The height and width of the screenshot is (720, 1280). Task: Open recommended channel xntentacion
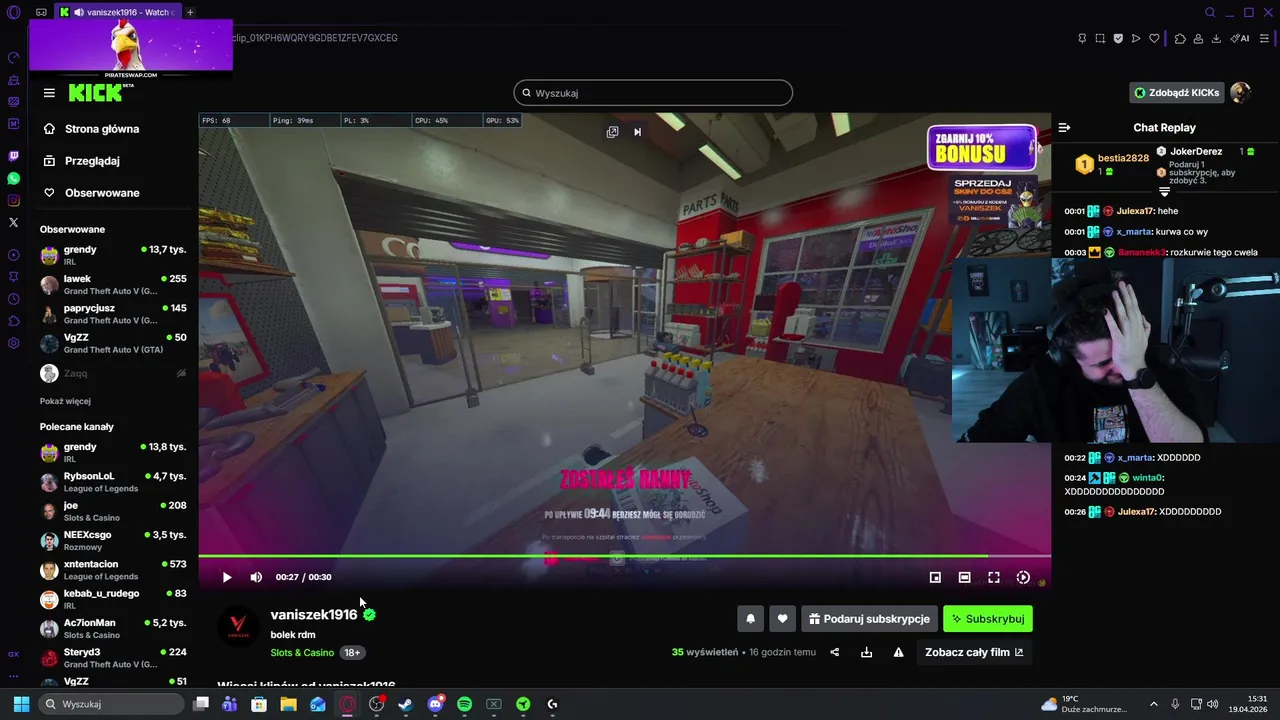pyautogui.click(x=113, y=570)
